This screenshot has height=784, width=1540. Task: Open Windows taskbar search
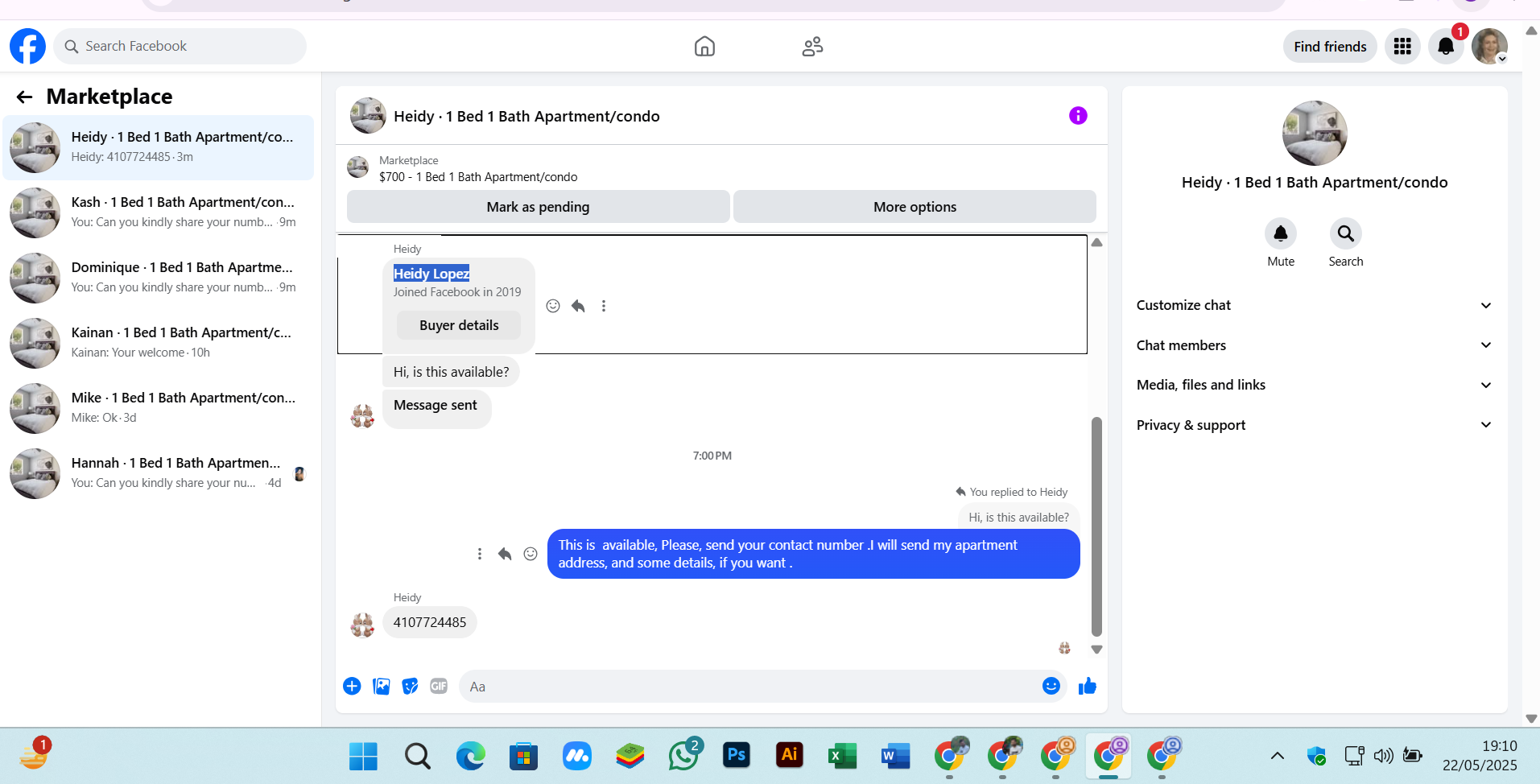tap(417, 757)
